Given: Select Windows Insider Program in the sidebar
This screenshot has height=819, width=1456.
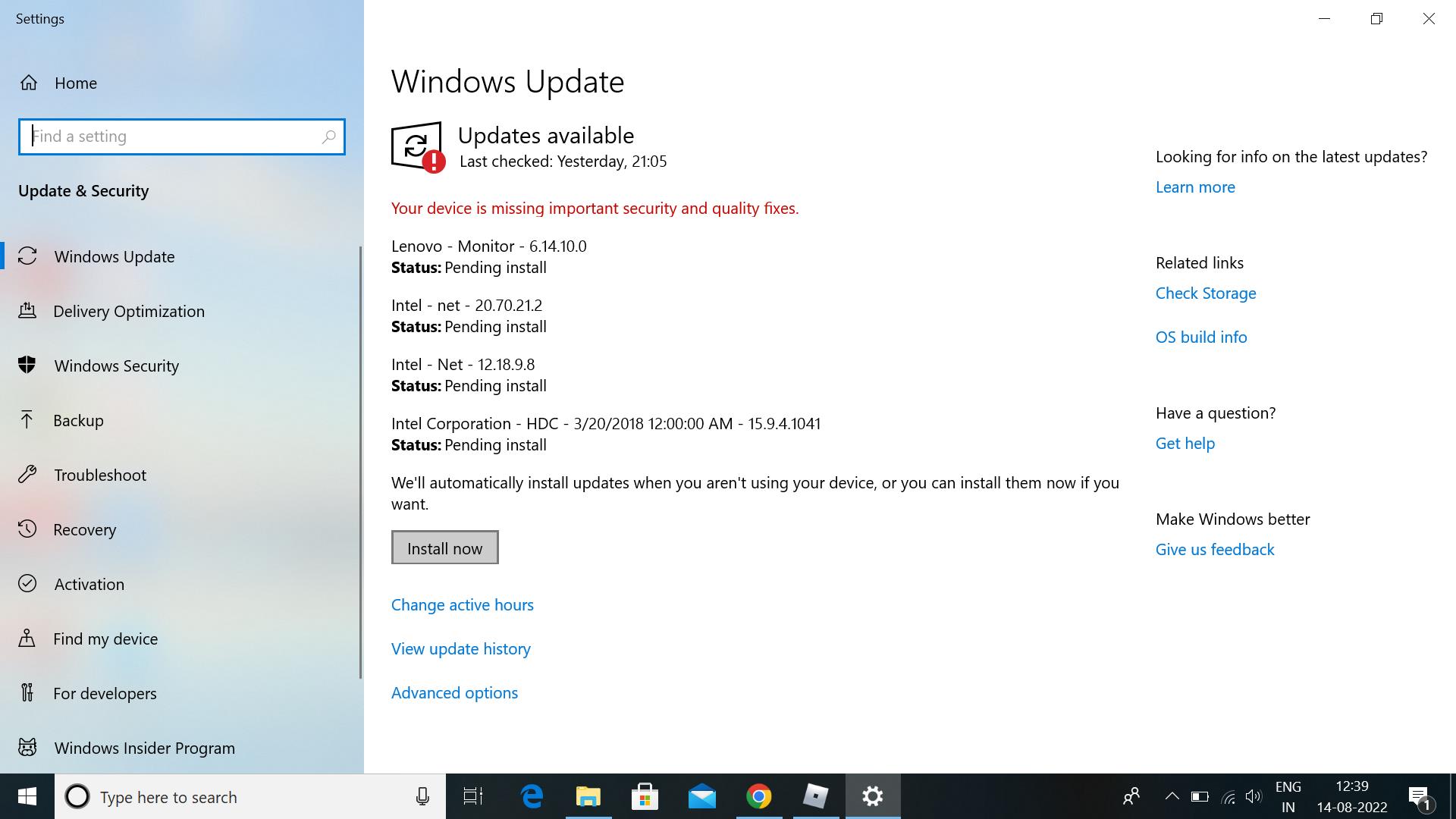Looking at the screenshot, I should click(x=182, y=748).
